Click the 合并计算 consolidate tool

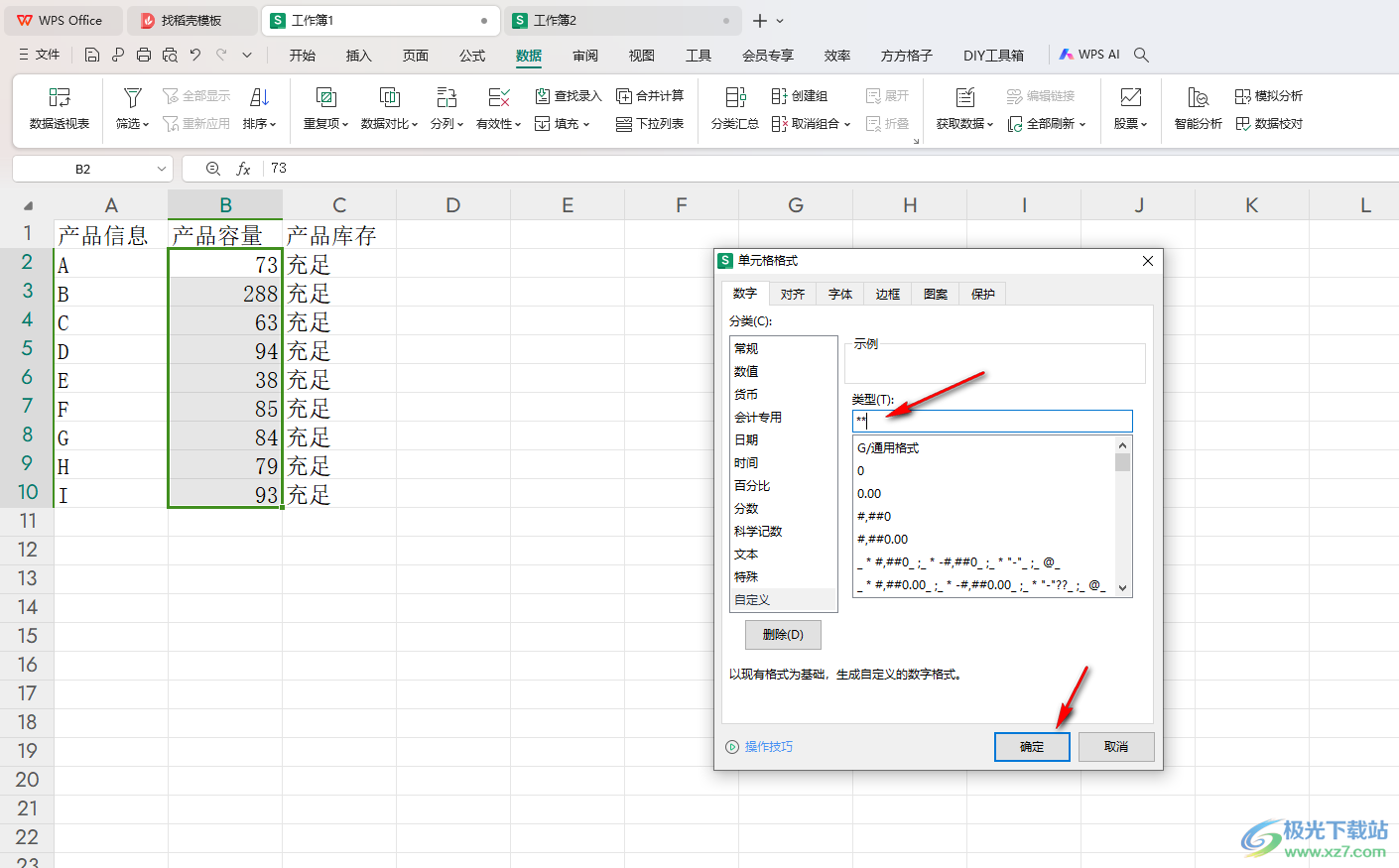[x=650, y=96]
